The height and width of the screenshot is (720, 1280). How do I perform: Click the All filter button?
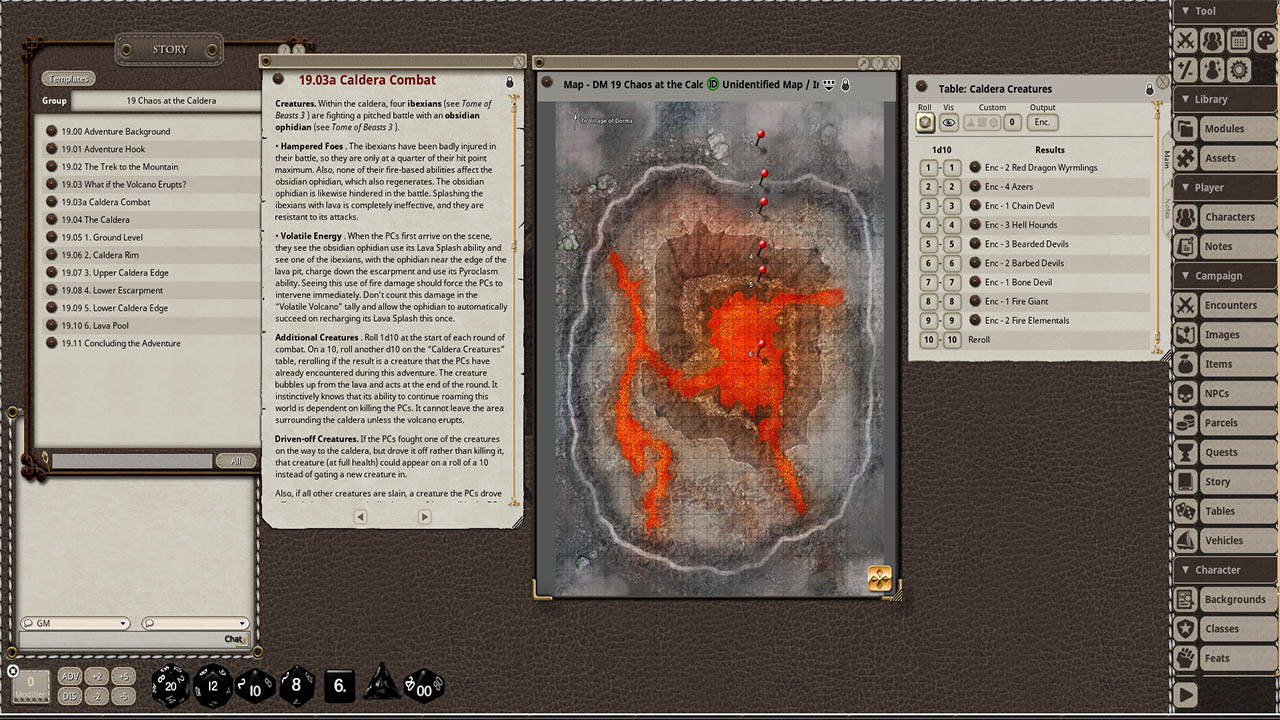(236, 461)
